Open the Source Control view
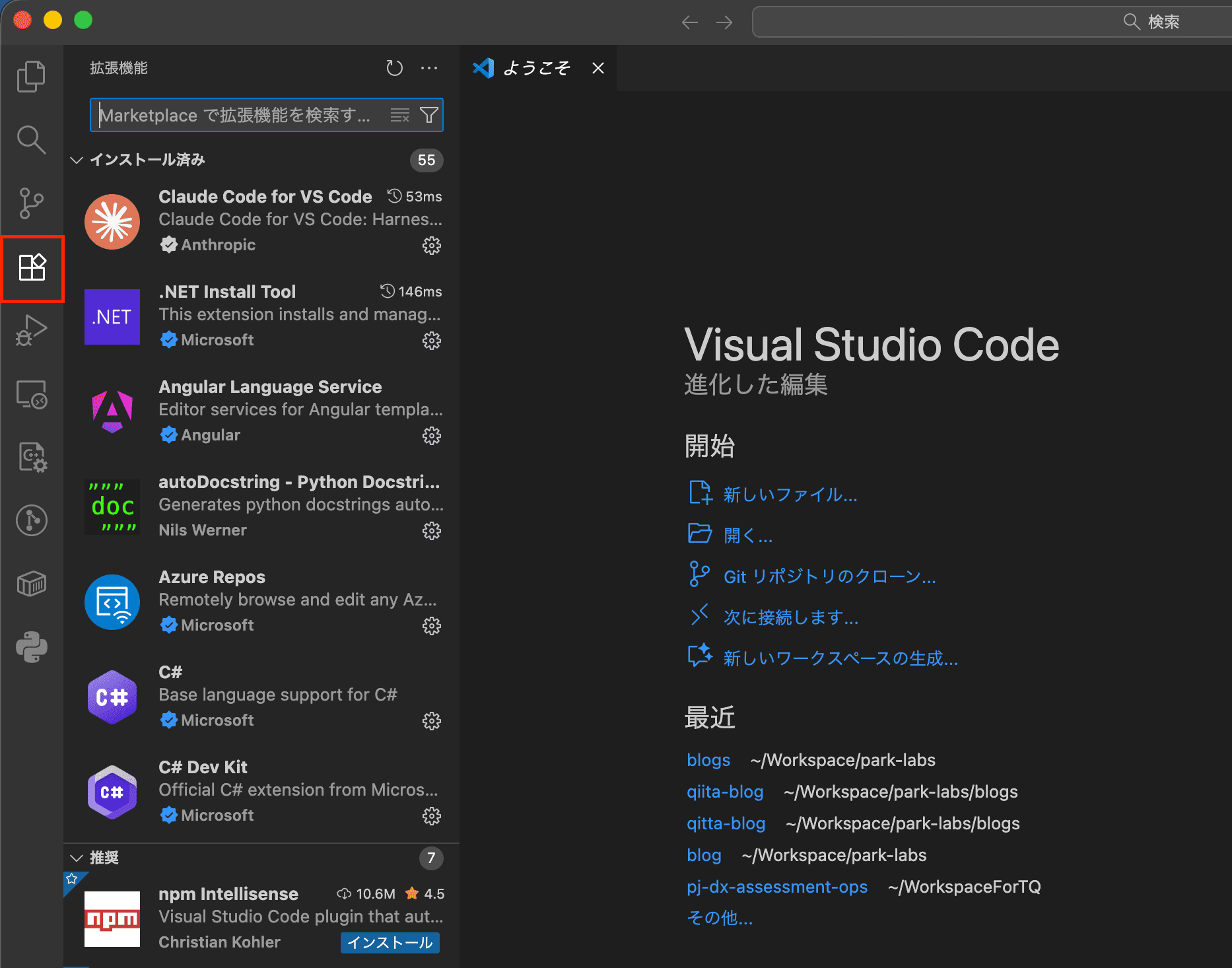This screenshot has width=1232, height=968. (31, 203)
